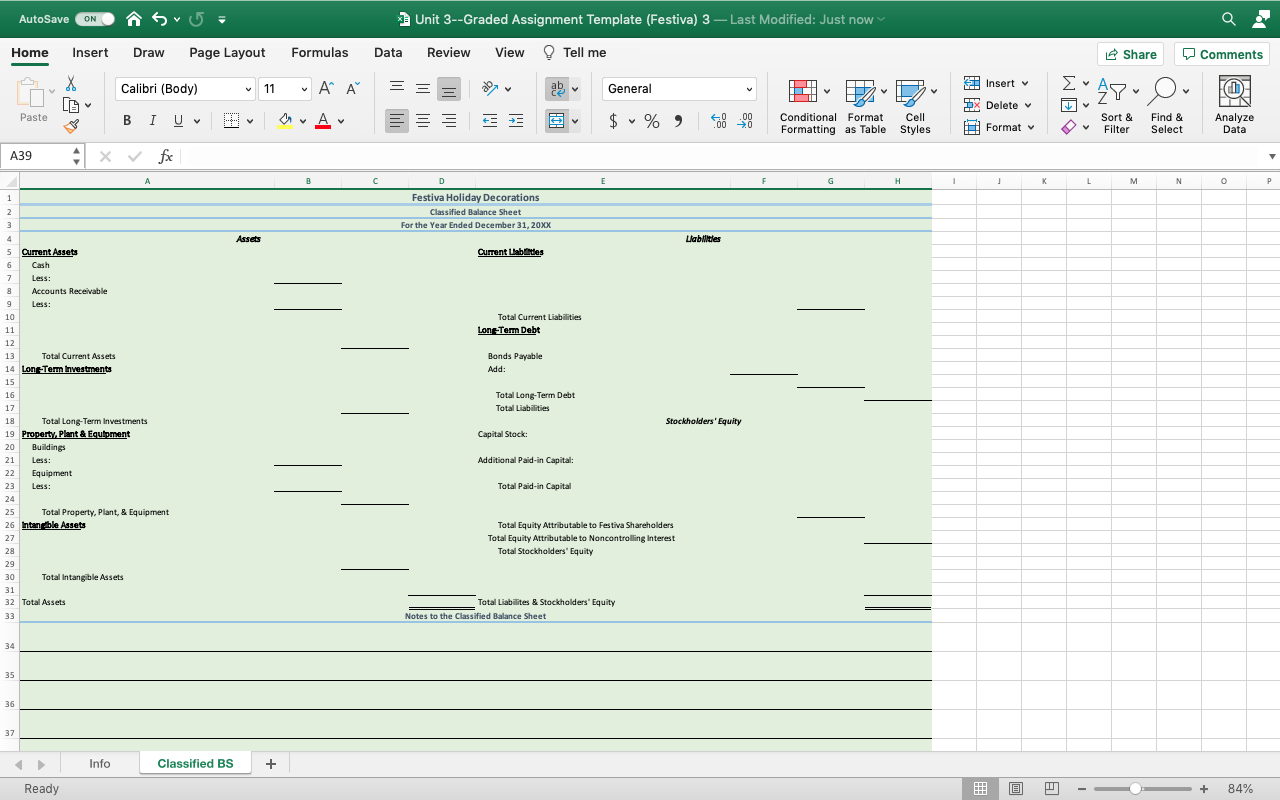The width and height of the screenshot is (1280, 800).
Task: Apply the red font color
Action: pyautogui.click(x=323, y=121)
